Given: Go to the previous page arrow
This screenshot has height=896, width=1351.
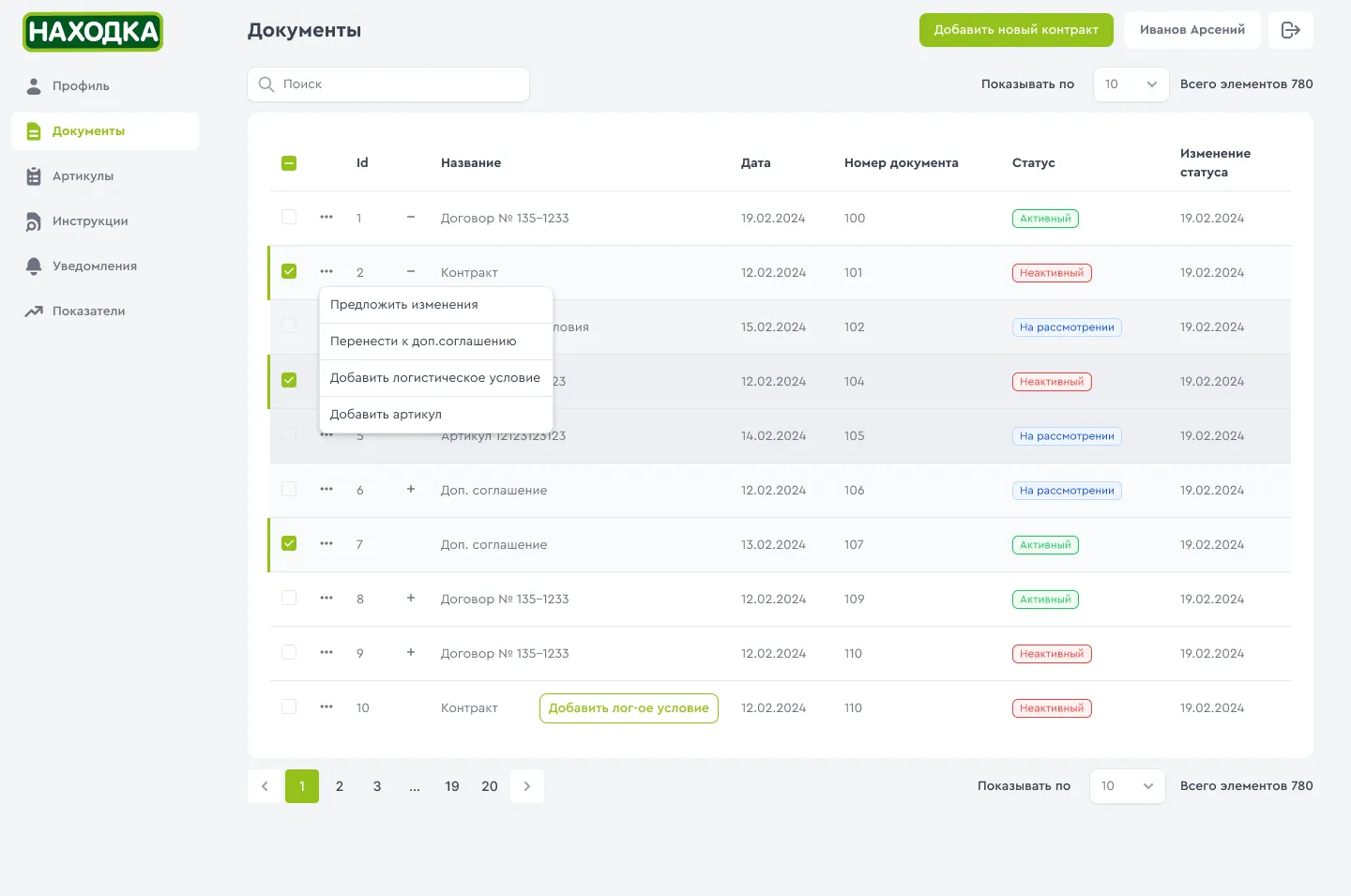Looking at the screenshot, I should pos(265,786).
